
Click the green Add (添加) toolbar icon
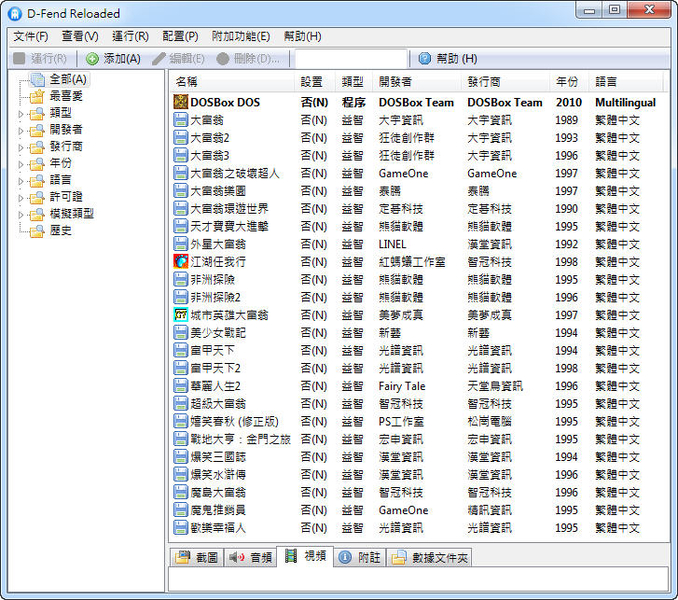click(92, 58)
